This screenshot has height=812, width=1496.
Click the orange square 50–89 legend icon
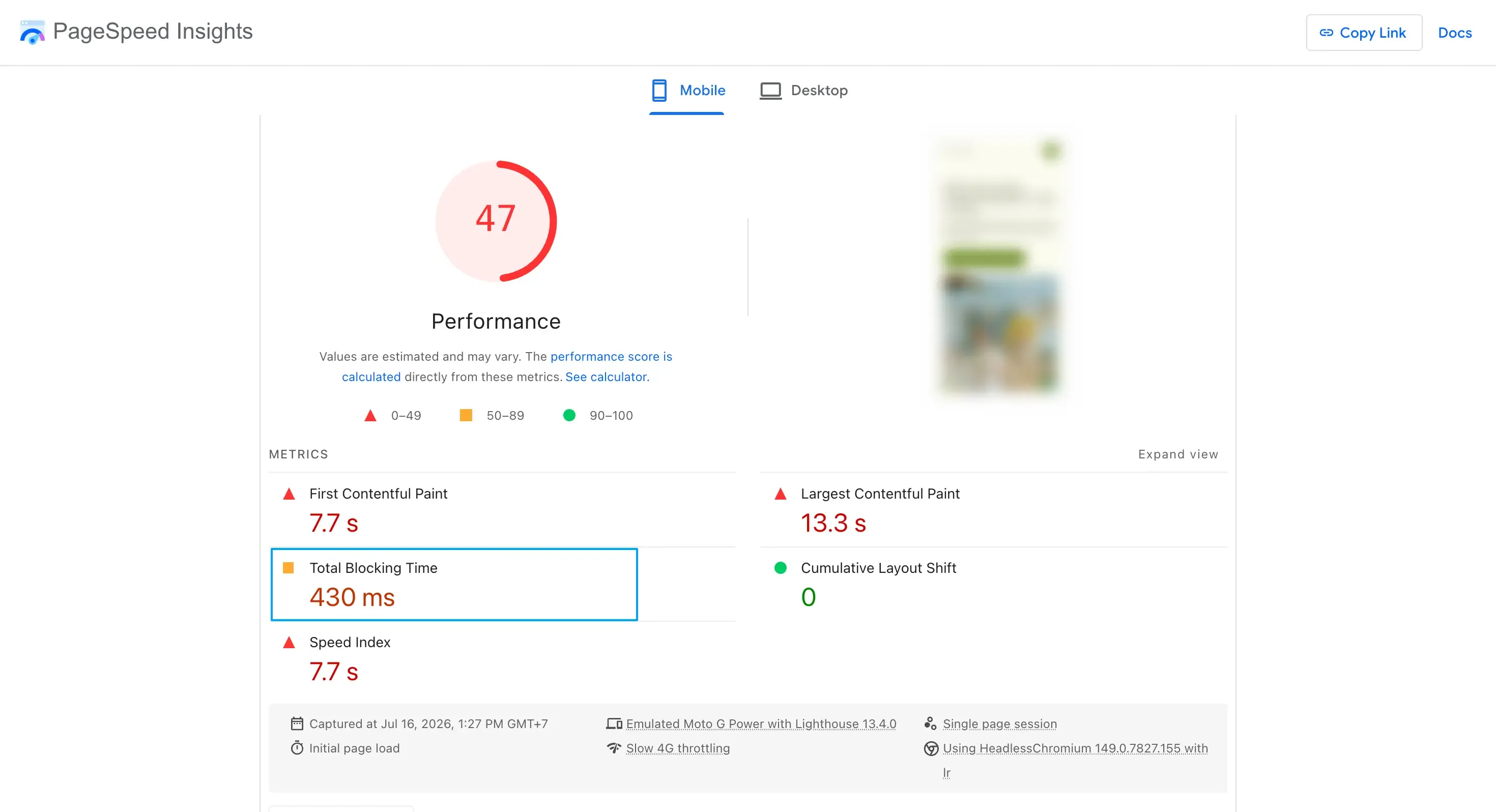[466, 415]
